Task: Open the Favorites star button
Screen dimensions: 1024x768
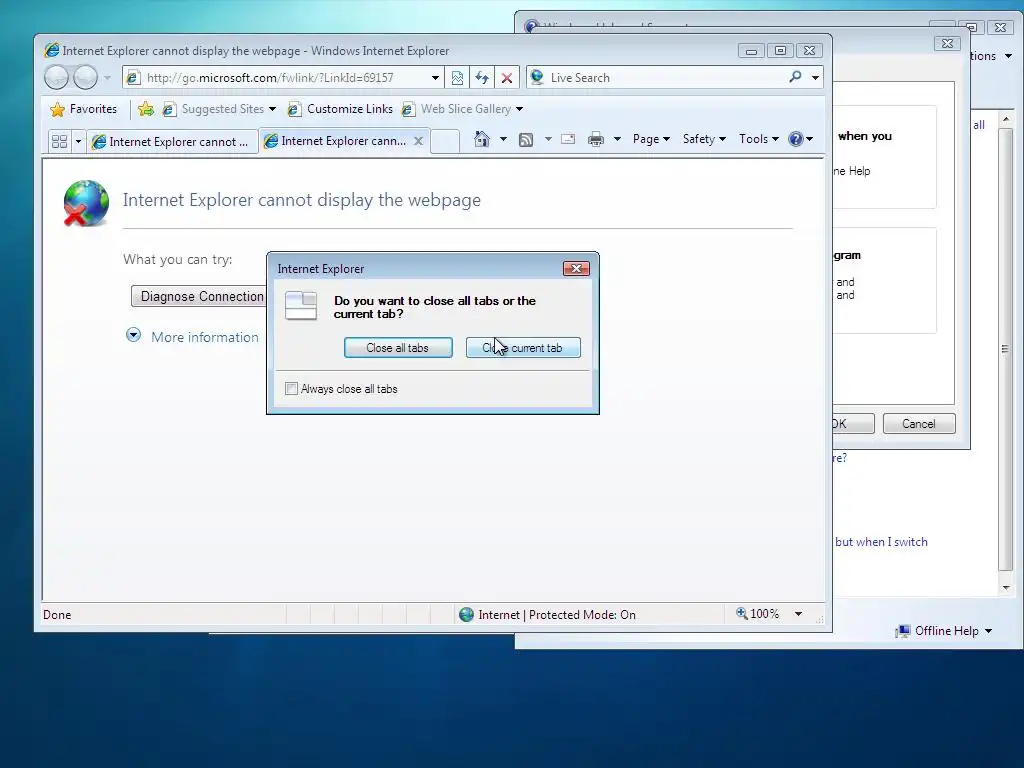Action: point(84,109)
